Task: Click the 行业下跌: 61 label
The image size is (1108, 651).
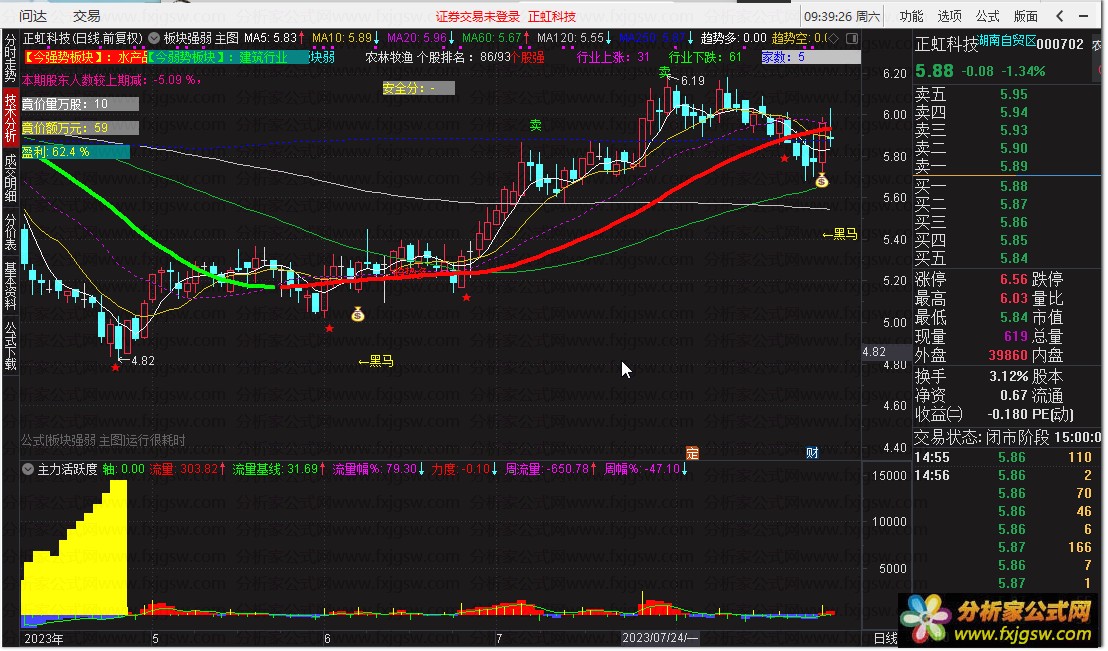Action: (705, 57)
